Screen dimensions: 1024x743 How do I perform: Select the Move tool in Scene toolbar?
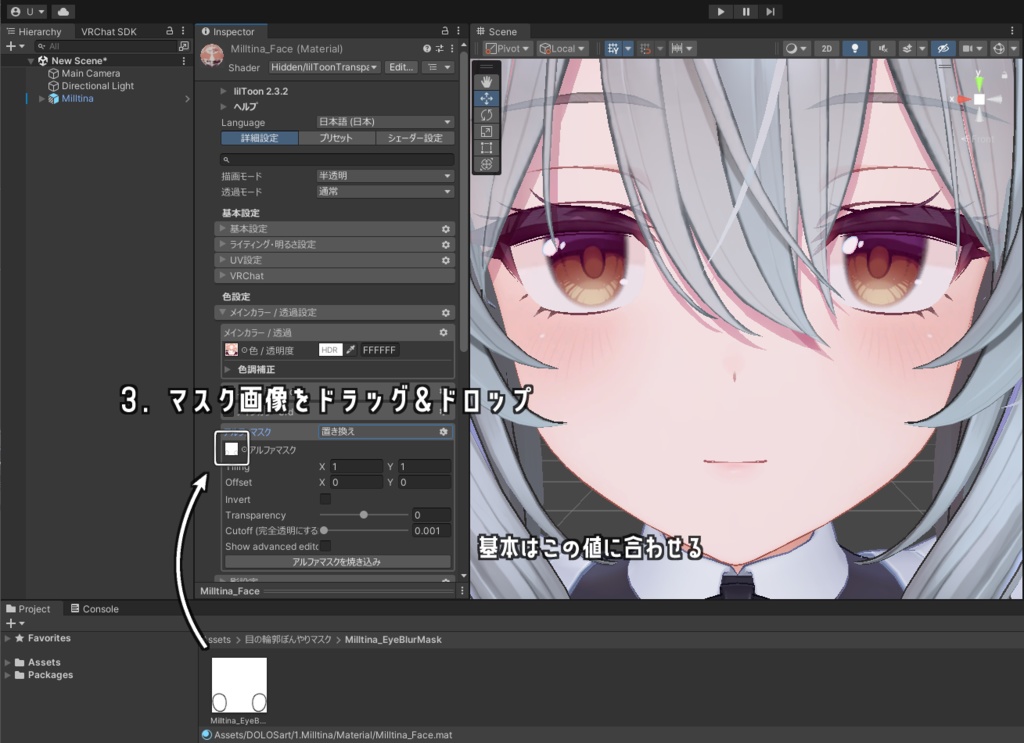pos(488,97)
